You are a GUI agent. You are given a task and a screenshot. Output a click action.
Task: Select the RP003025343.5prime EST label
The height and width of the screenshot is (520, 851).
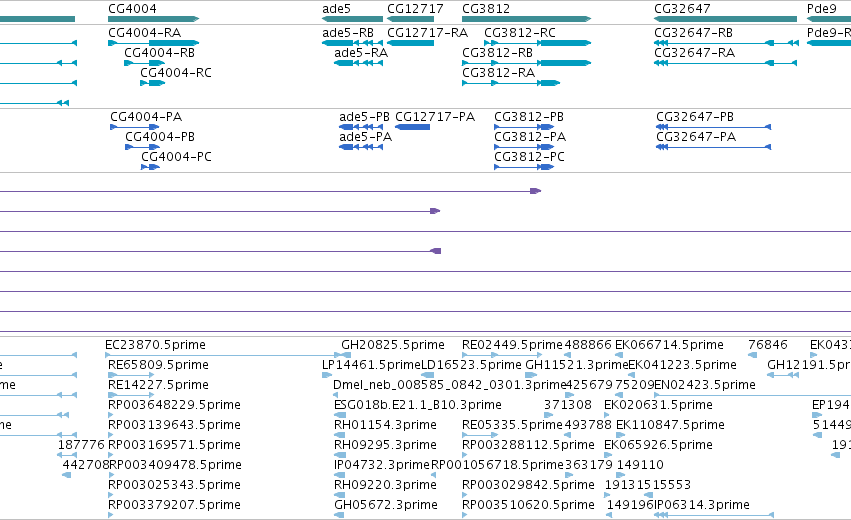(x=174, y=485)
